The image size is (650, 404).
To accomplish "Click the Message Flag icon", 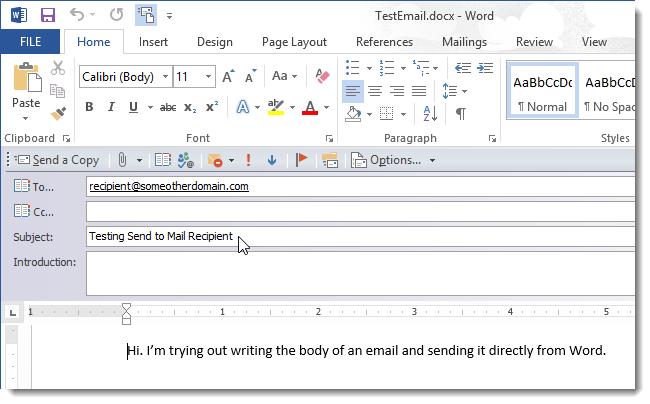I will pyautogui.click(x=301, y=160).
